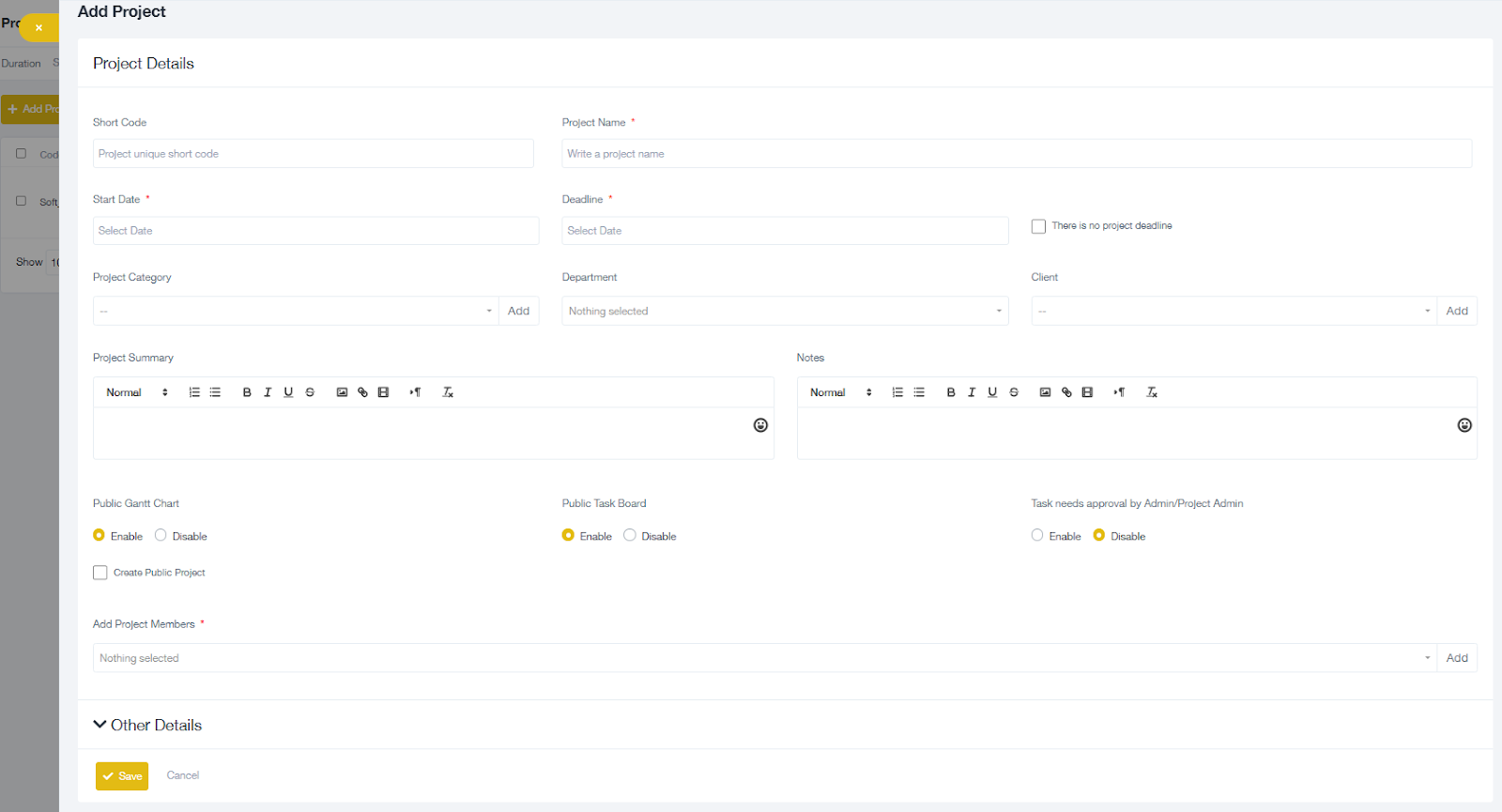Open Normal heading dropdown in Notes
This screenshot has width=1502, height=812.
coord(841,392)
